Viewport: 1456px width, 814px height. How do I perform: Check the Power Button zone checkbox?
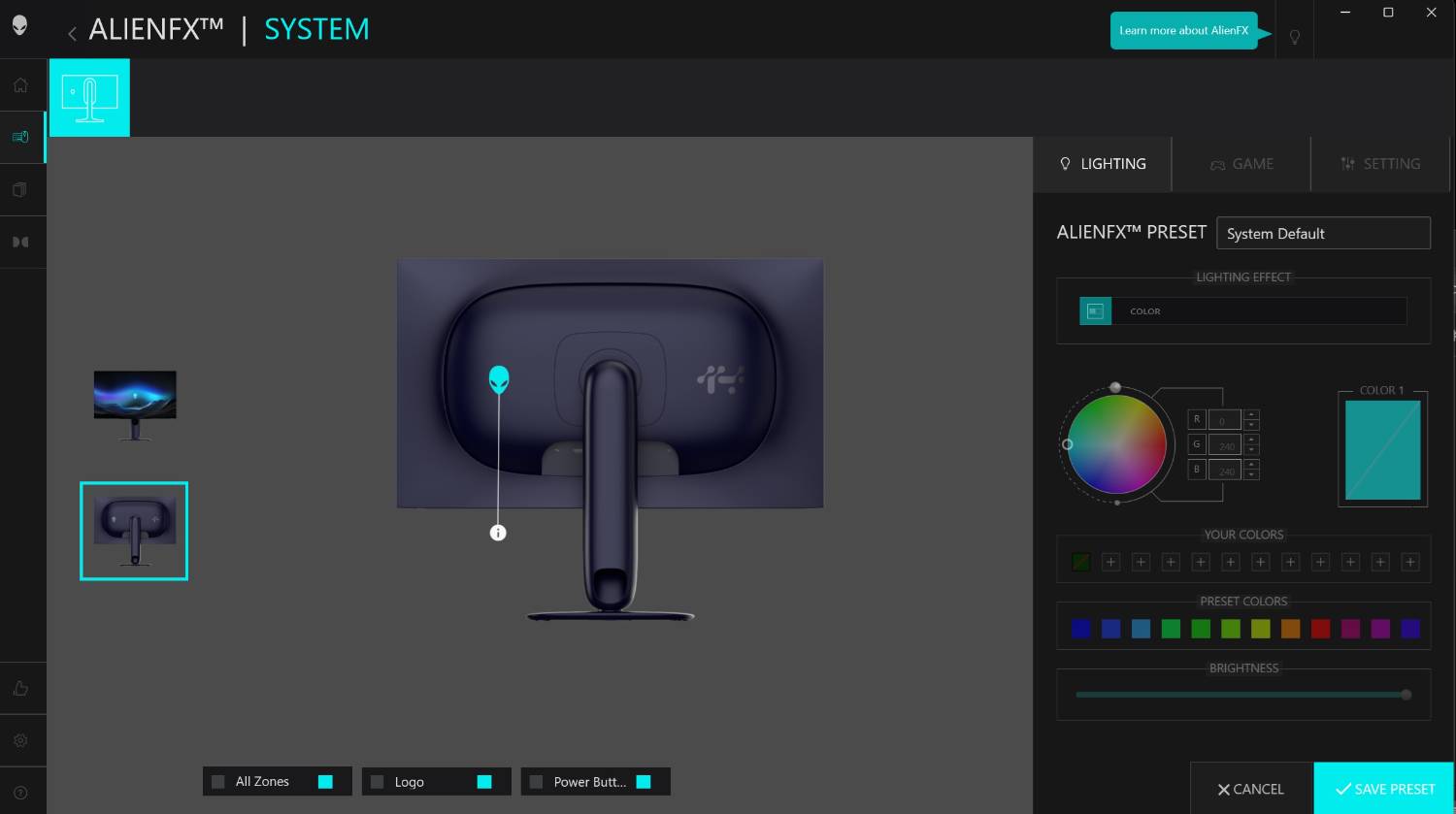[x=537, y=781]
